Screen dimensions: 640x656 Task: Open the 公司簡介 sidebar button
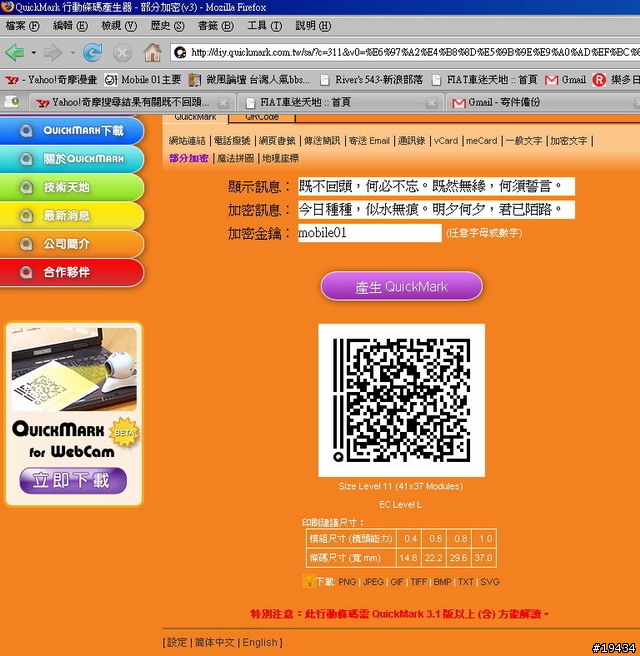pos(72,244)
